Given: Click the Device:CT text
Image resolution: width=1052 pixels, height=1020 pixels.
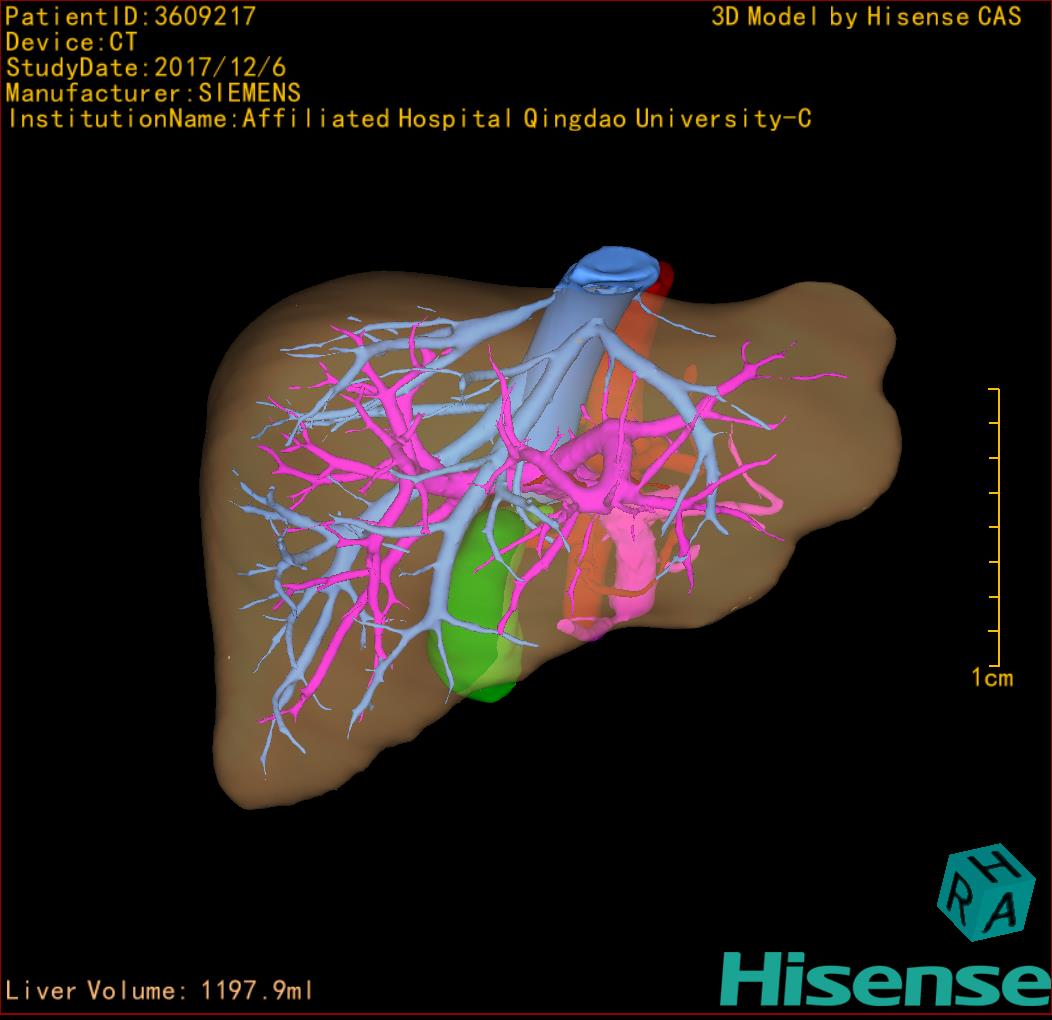Looking at the screenshot, I should point(71,42).
